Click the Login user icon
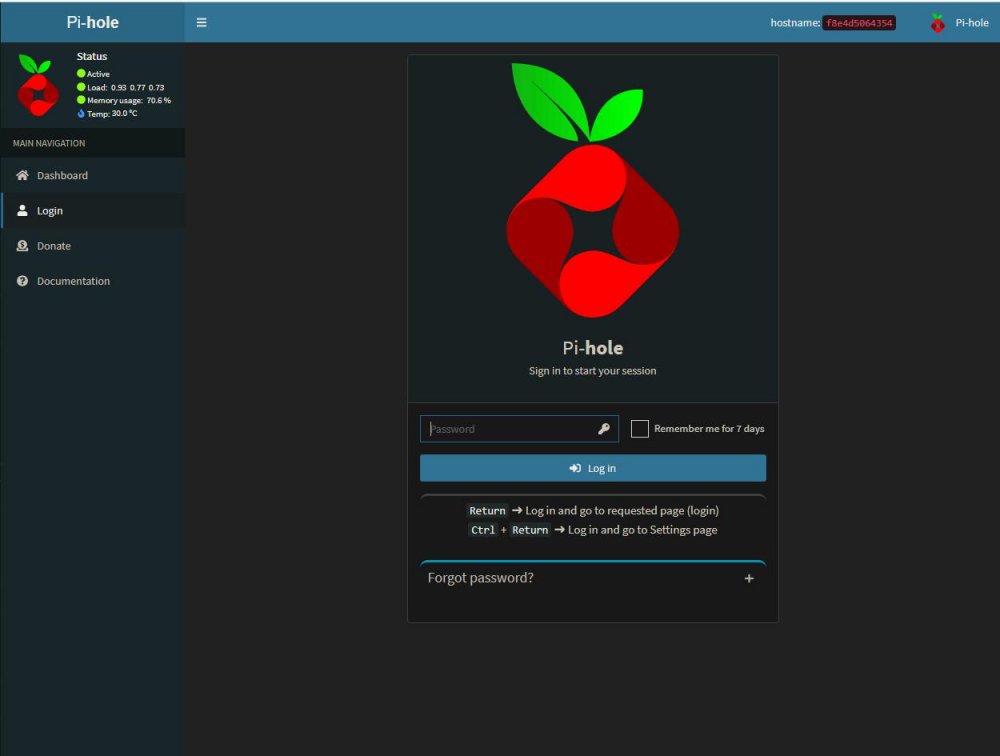1000x756 pixels. click(22, 211)
